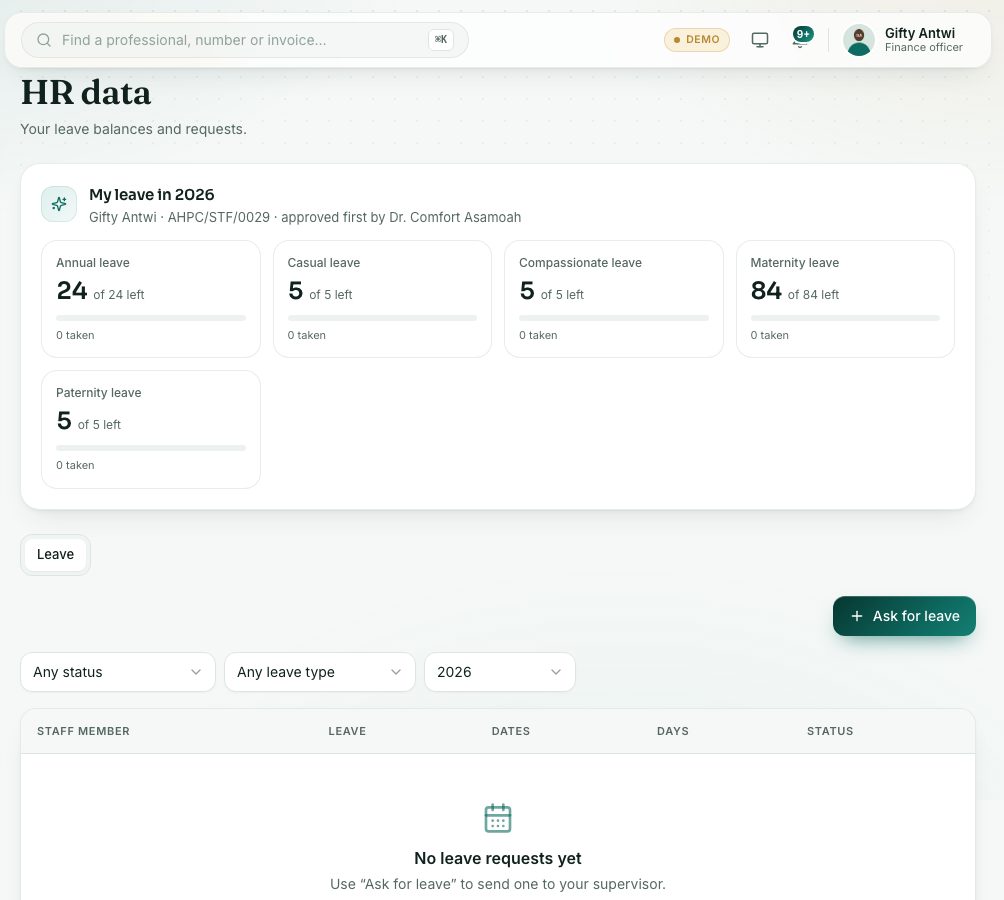Image resolution: width=1004 pixels, height=900 pixels.
Task: Open the monitor display icon in header
Action: [x=759, y=40]
